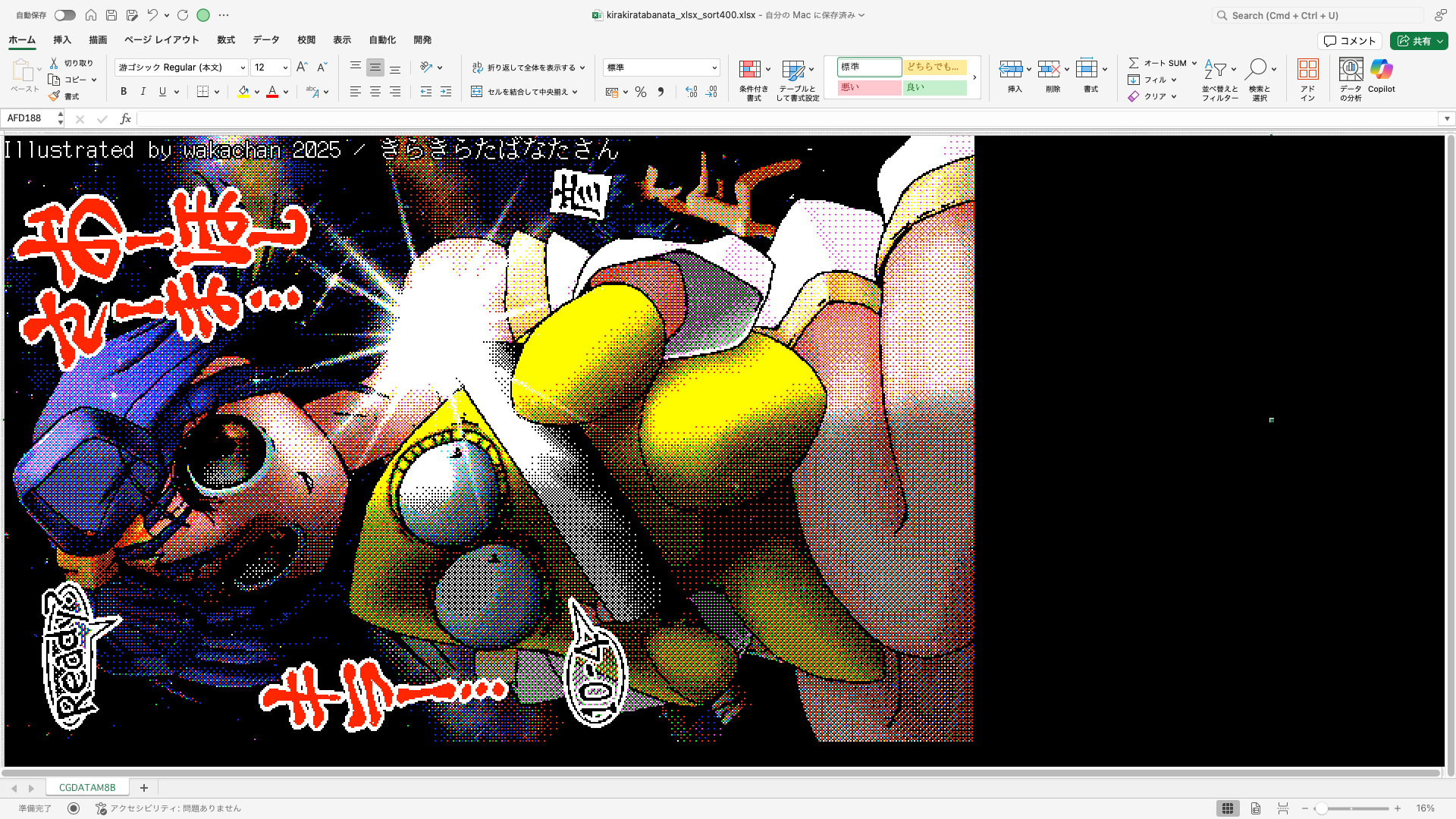Apply the yellow Fill color

(243, 92)
